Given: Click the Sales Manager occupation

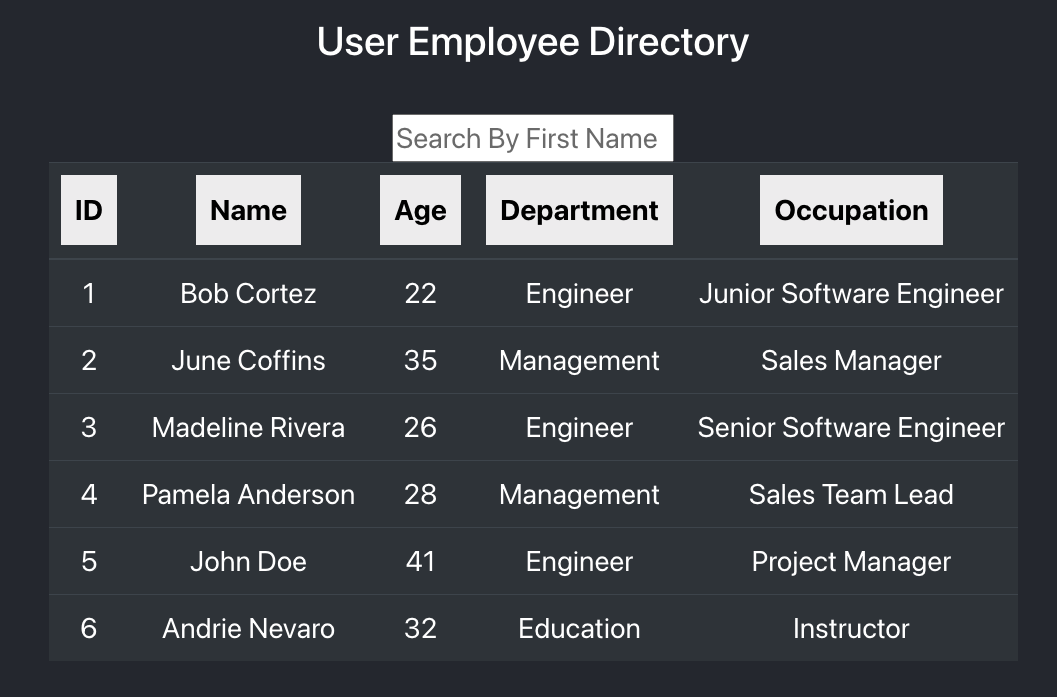Looking at the screenshot, I should click(851, 361).
